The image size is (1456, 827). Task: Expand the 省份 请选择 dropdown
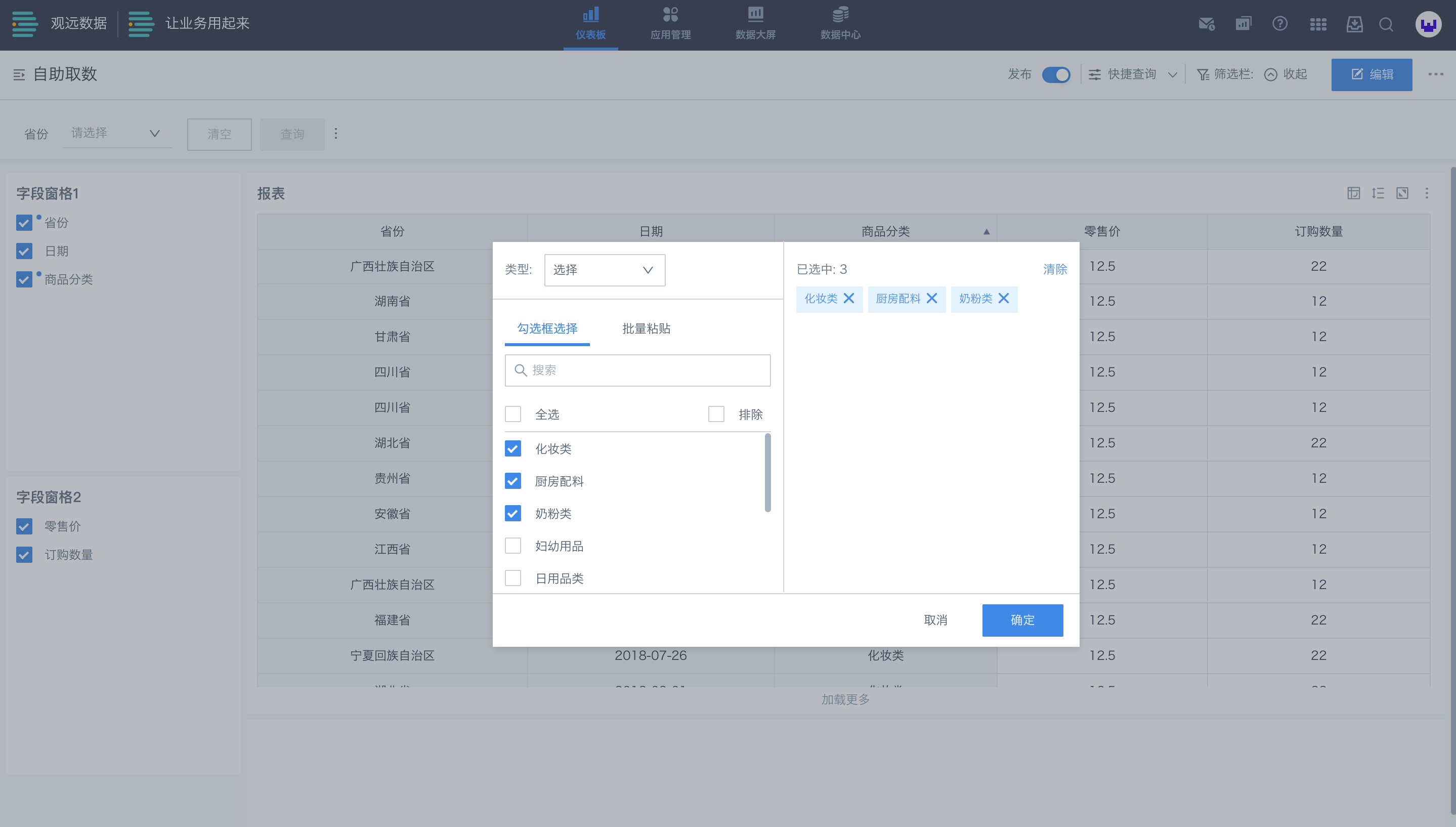pyautogui.click(x=116, y=134)
